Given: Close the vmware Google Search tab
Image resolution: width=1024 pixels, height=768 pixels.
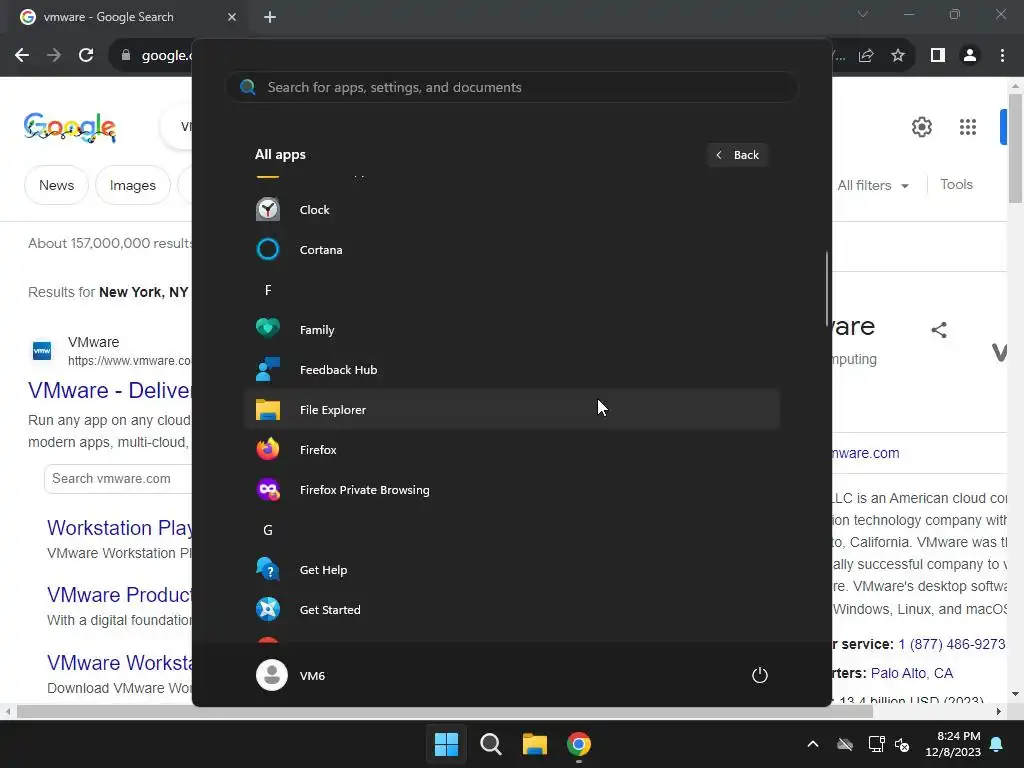Looking at the screenshot, I should tap(232, 17).
